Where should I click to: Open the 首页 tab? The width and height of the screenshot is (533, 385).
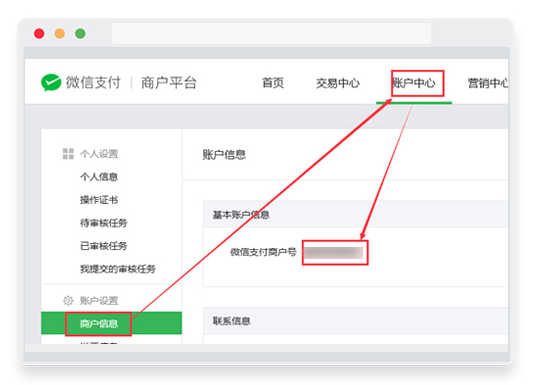[273, 83]
